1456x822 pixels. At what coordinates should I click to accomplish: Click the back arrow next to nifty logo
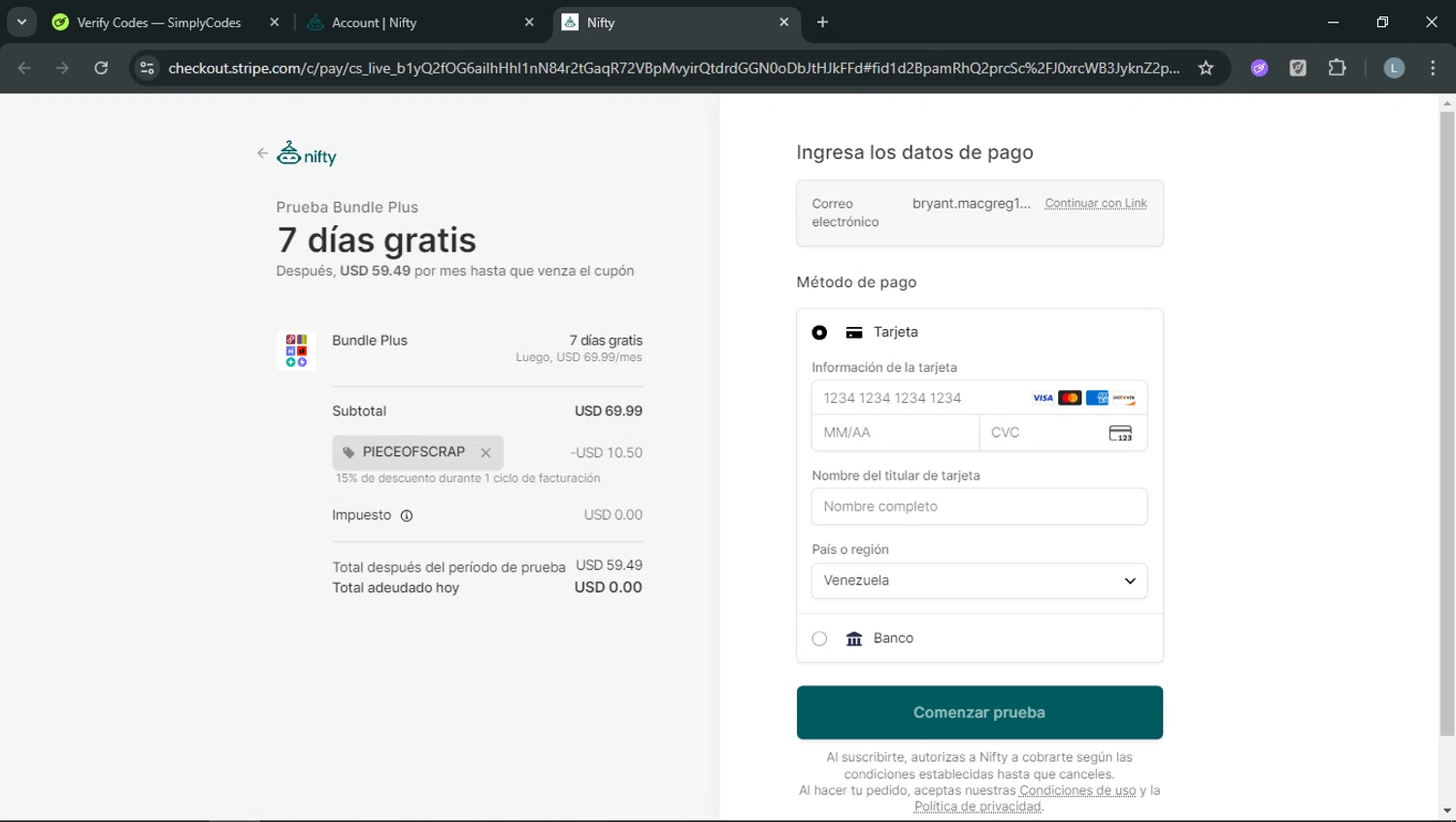(x=262, y=153)
